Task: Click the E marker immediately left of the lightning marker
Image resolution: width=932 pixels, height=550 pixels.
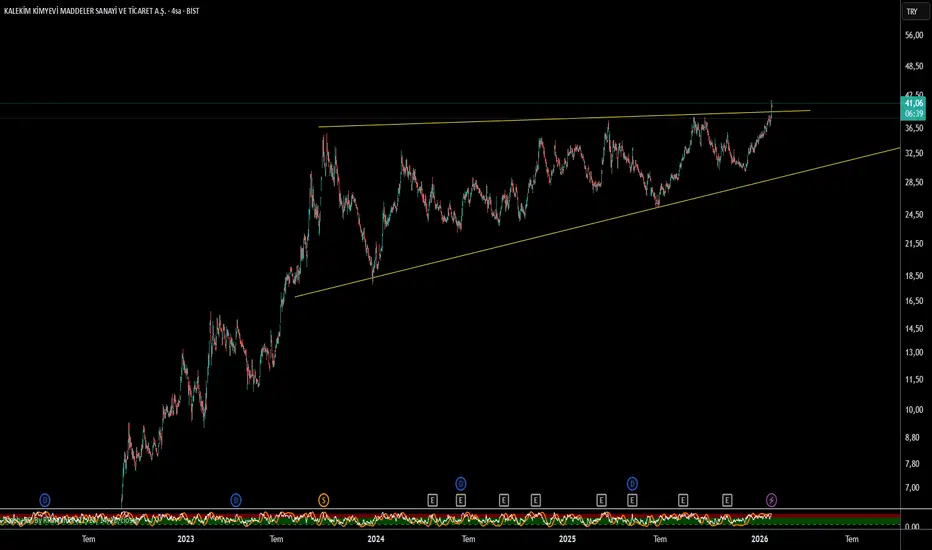Action: coord(727,500)
